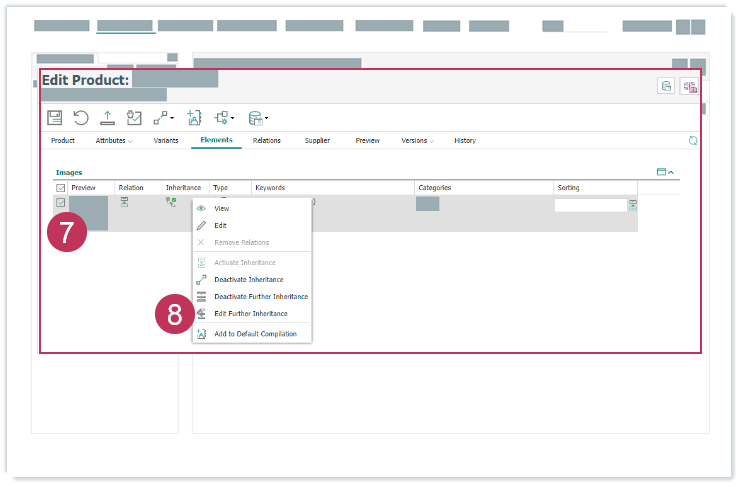Click the Undo arrow toolbar icon
741x487 pixels.
point(81,117)
